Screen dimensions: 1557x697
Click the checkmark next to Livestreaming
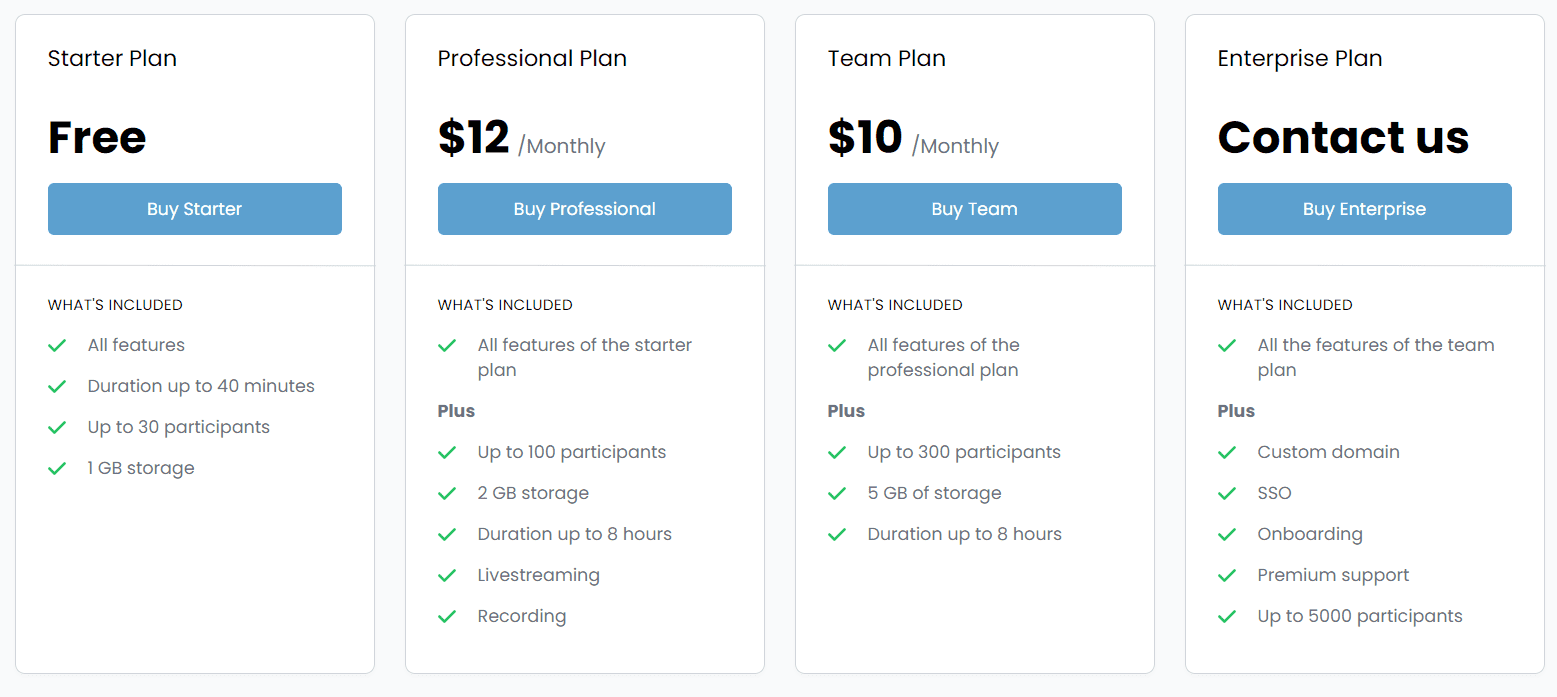[447, 574]
